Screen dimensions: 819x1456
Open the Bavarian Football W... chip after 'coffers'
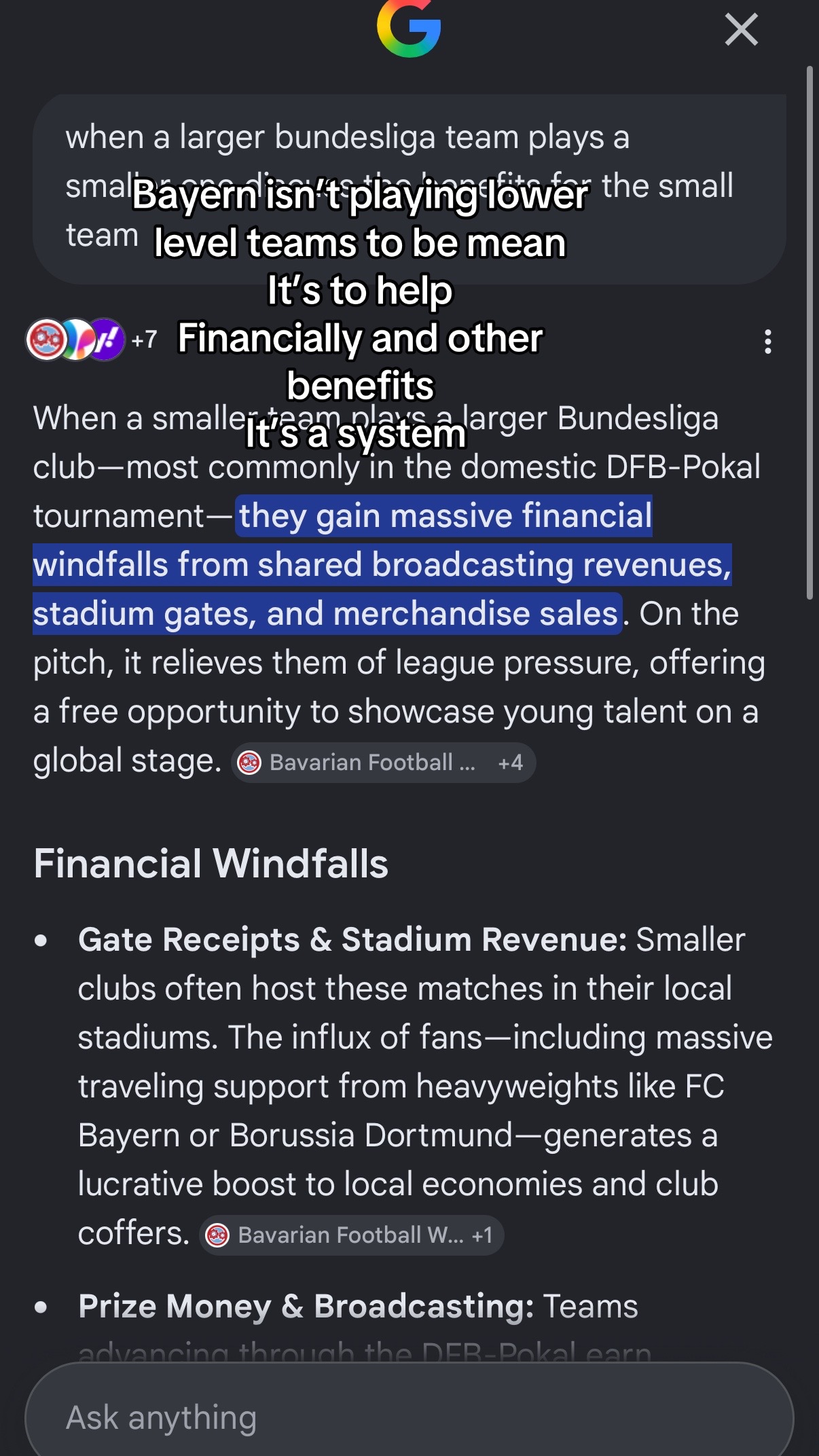click(351, 1235)
